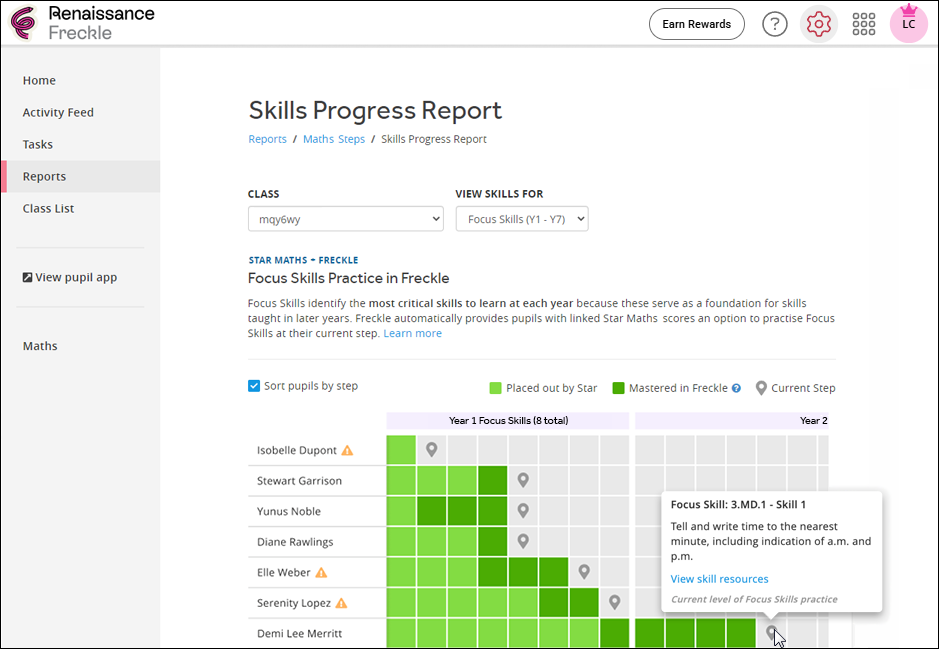Click the STAR MATHS + FRECKLE label

[304, 260]
